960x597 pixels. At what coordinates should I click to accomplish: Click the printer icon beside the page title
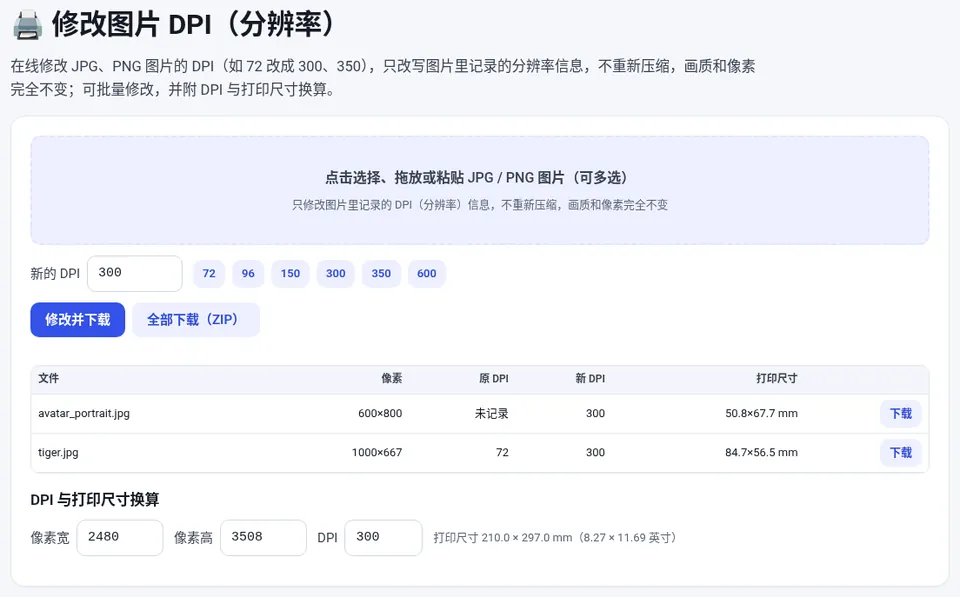click(28, 26)
